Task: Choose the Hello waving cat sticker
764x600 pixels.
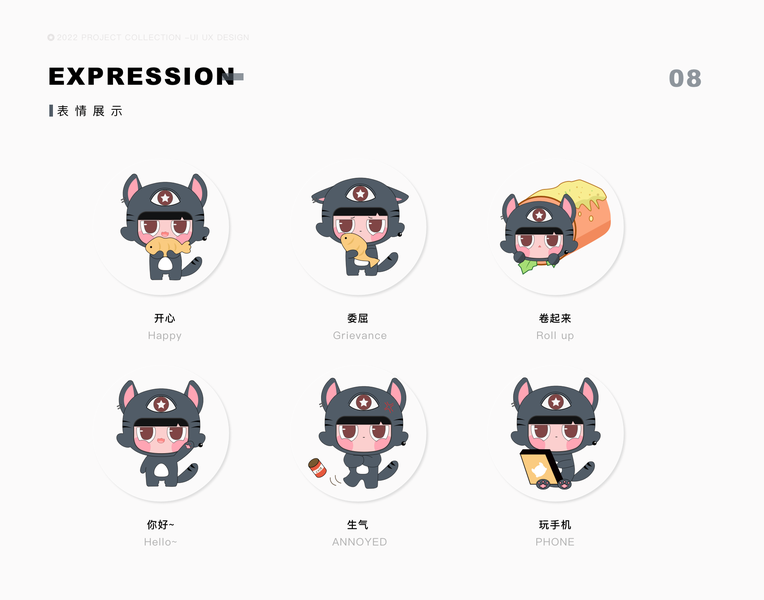Action: (x=161, y=434)
